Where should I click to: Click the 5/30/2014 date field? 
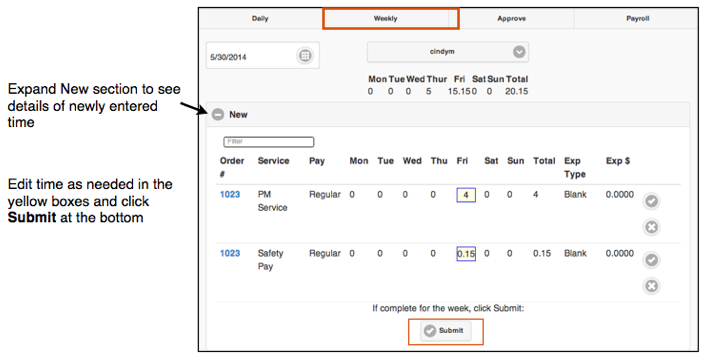(263, 56)
